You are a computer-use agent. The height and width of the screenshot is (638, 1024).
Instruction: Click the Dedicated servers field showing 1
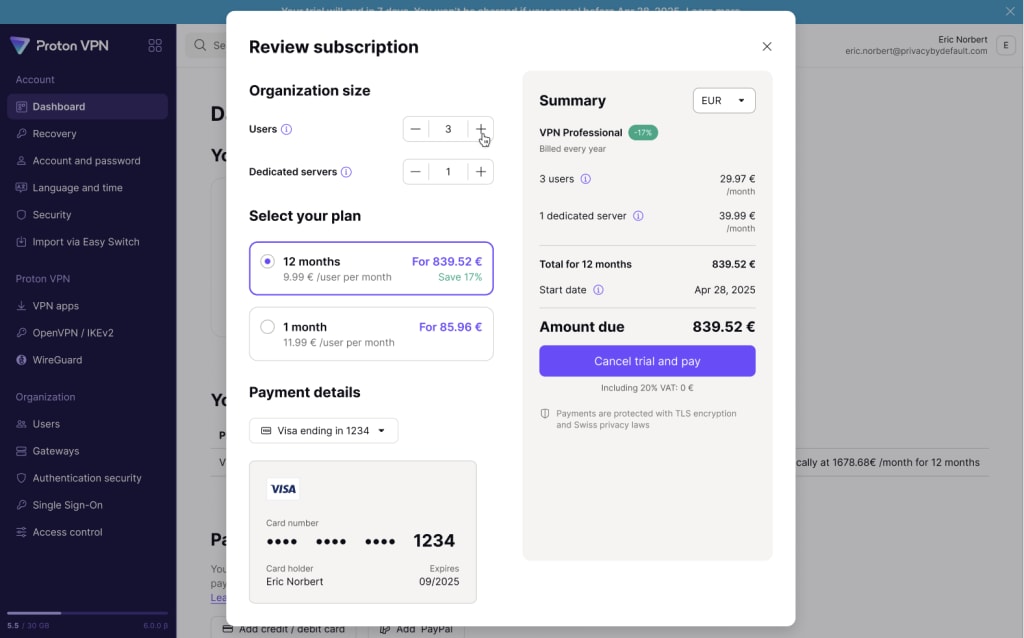[x=448, y=172]
